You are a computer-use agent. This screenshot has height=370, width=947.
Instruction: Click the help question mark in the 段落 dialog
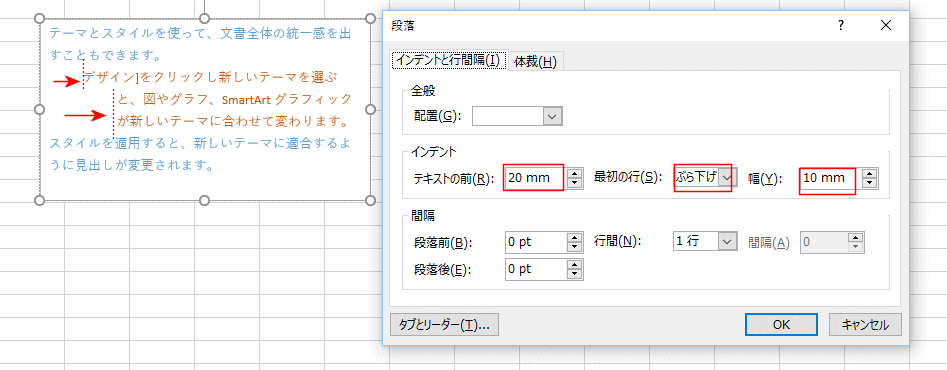click(841, 25)
